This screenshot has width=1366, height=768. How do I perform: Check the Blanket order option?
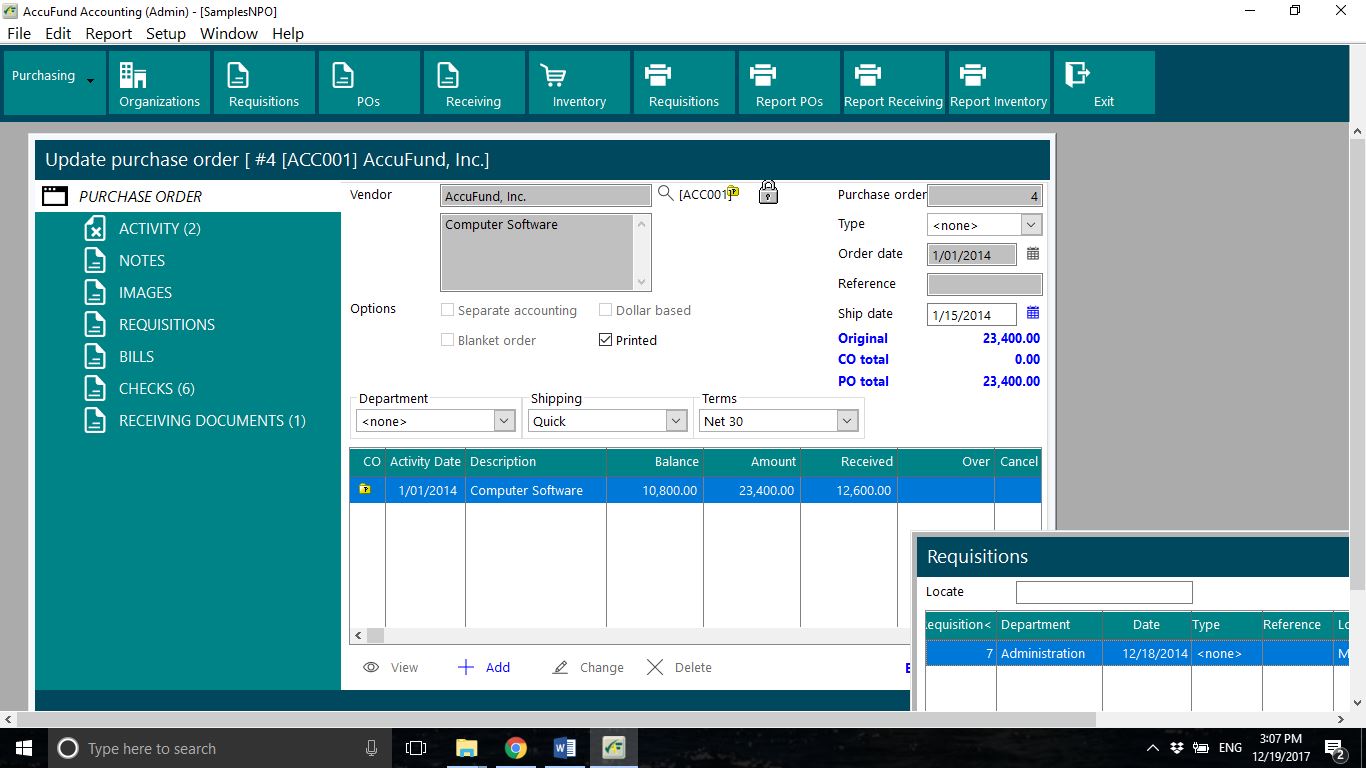[x=446, y=340]
